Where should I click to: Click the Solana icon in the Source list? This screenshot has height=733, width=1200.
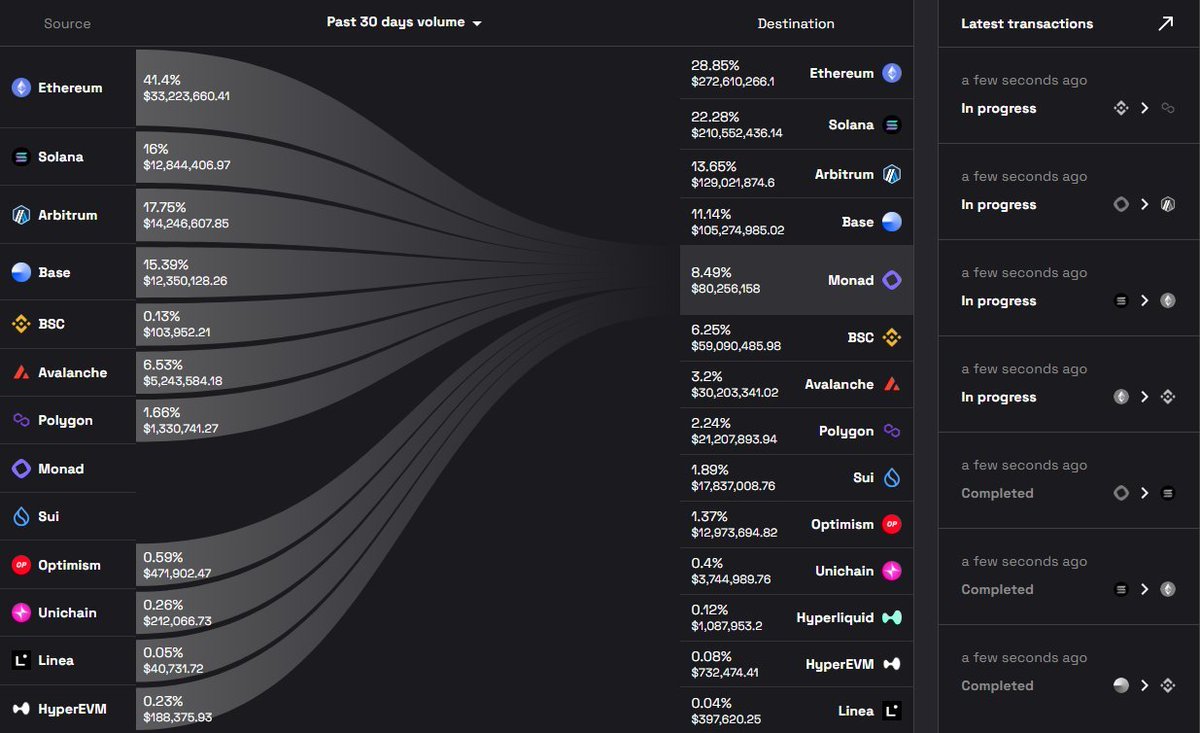coord(21,157)
